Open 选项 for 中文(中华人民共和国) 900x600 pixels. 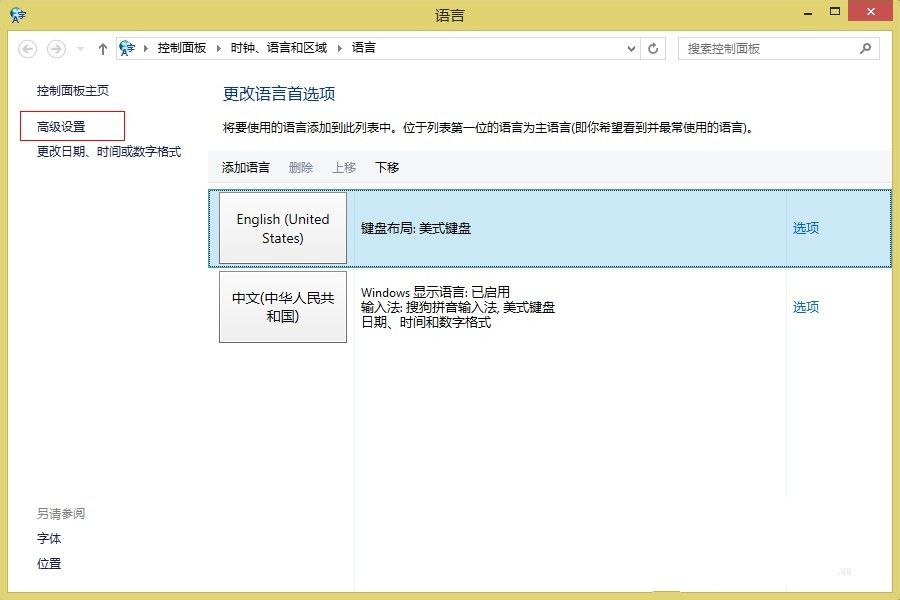[806, 307]
